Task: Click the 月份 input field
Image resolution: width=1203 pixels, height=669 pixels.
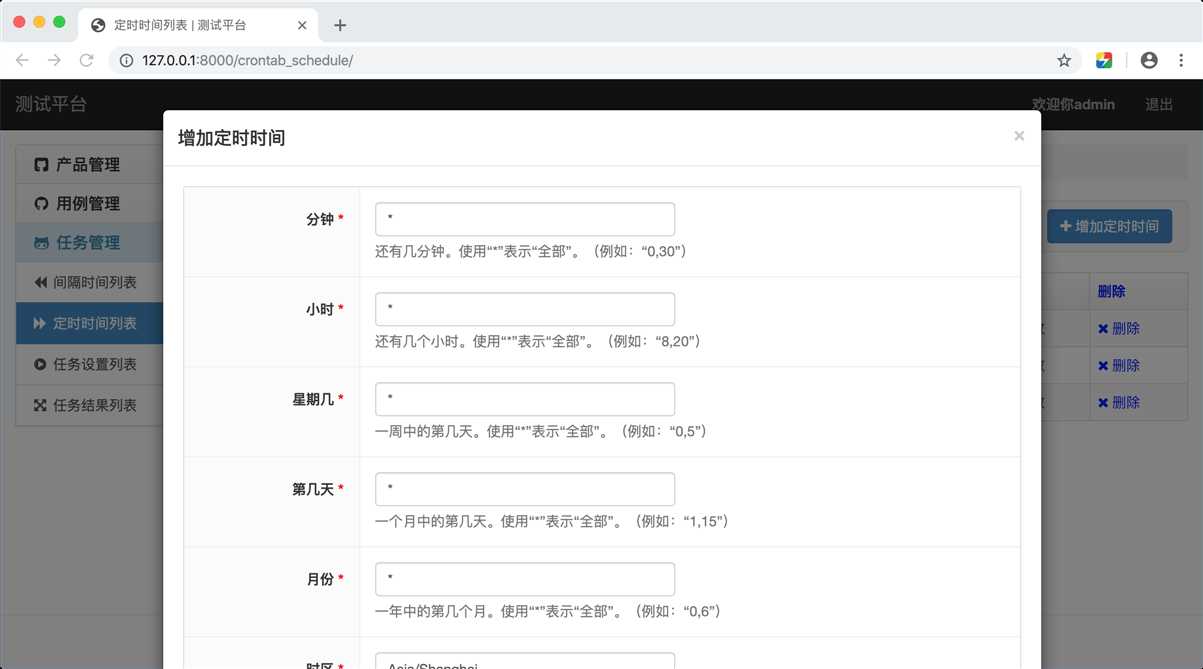Action: coord(525,579)
